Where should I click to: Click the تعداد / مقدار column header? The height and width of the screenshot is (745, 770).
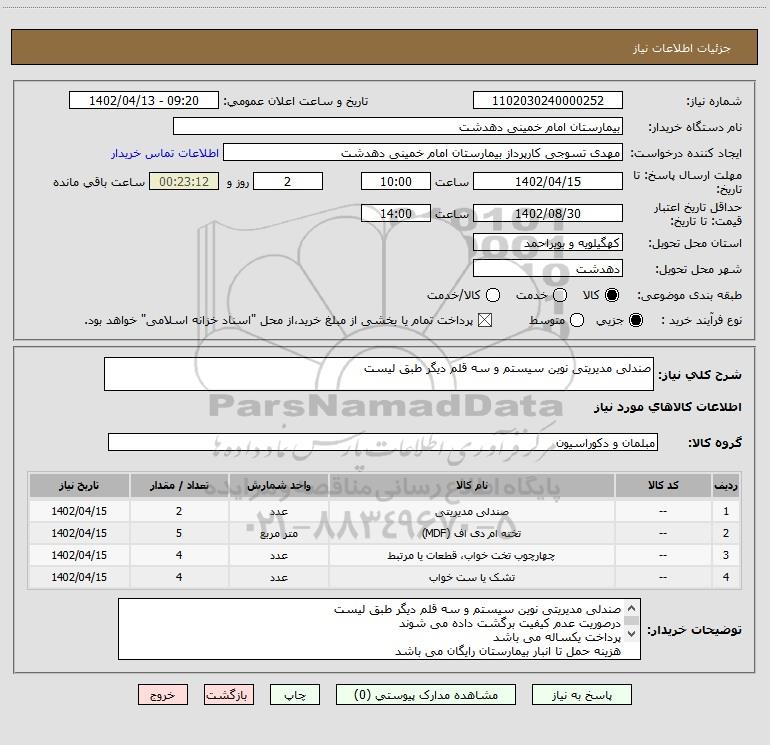click(179, 485)
